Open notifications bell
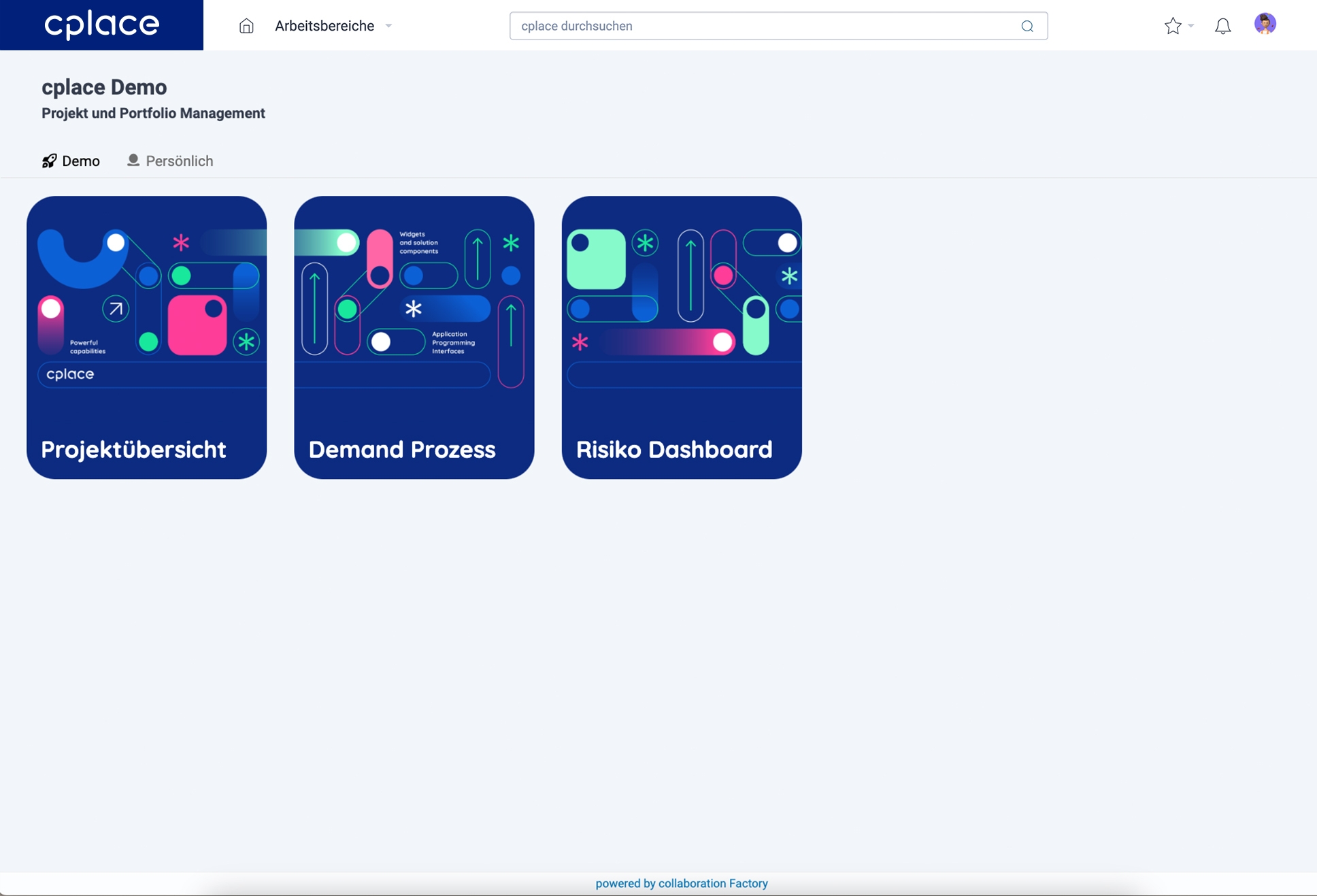The width and height of the screenshot is (1317, 896). pyautogui.click(x=1222, y=26)
